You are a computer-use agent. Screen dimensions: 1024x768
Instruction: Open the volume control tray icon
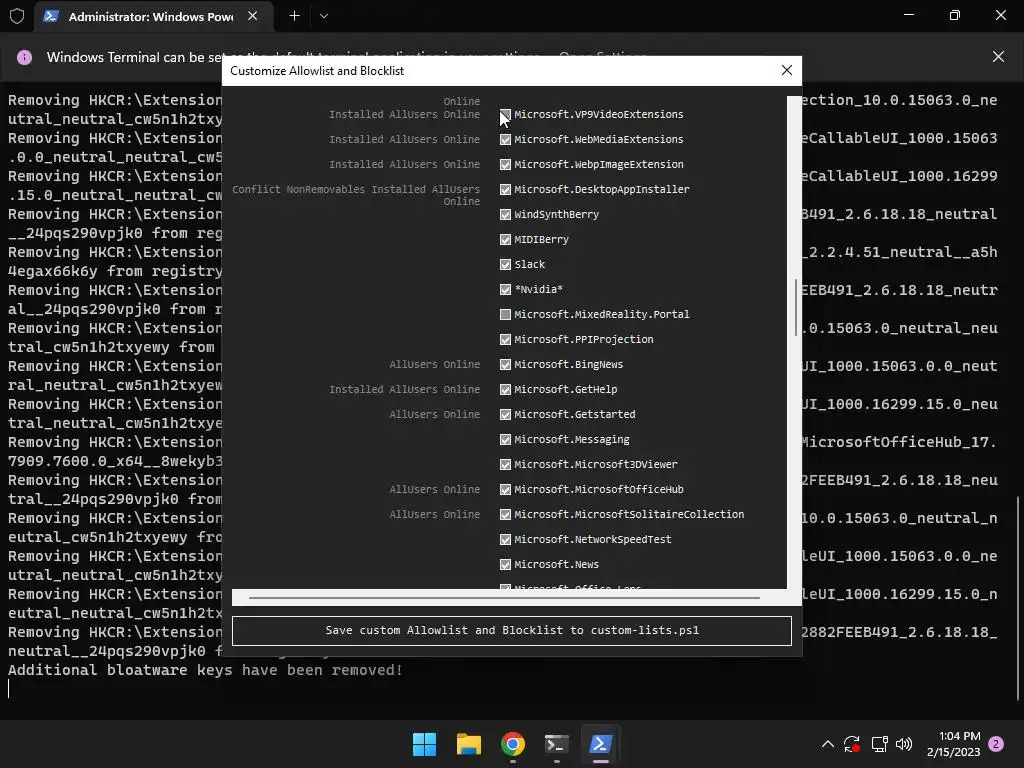904,744
